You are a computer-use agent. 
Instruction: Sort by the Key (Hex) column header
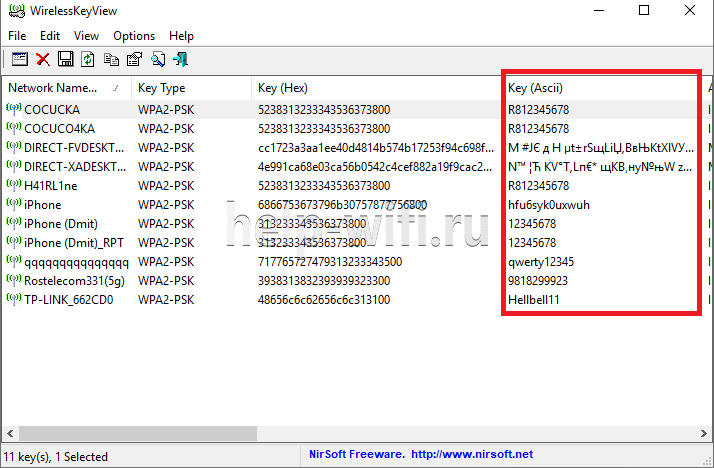tap(376, 88)
